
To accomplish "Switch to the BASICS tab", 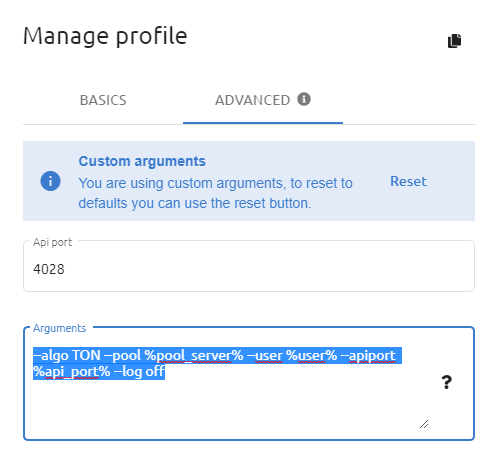I will point(103,100).
